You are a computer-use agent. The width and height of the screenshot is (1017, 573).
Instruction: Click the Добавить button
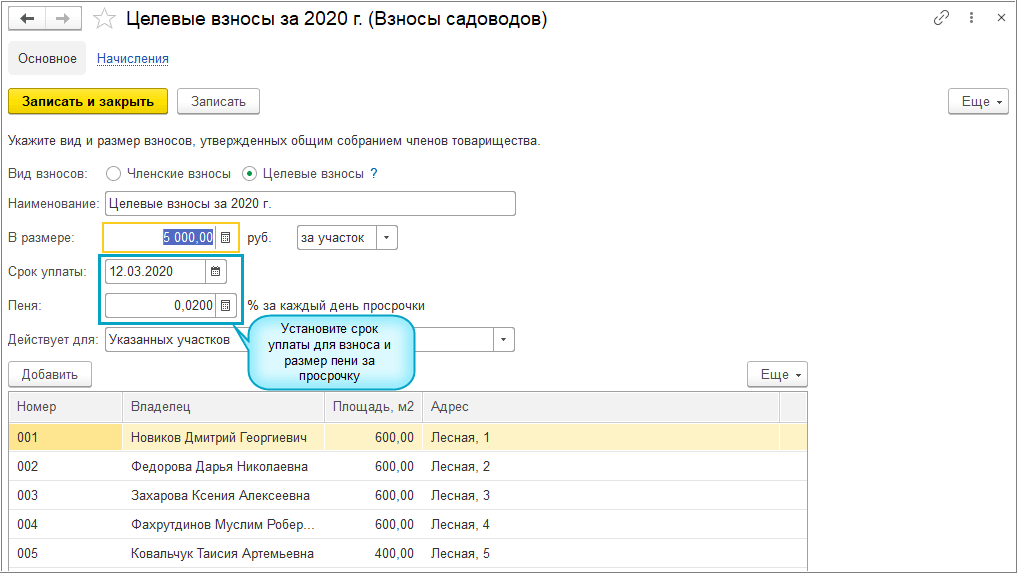(x=50, y=374)
